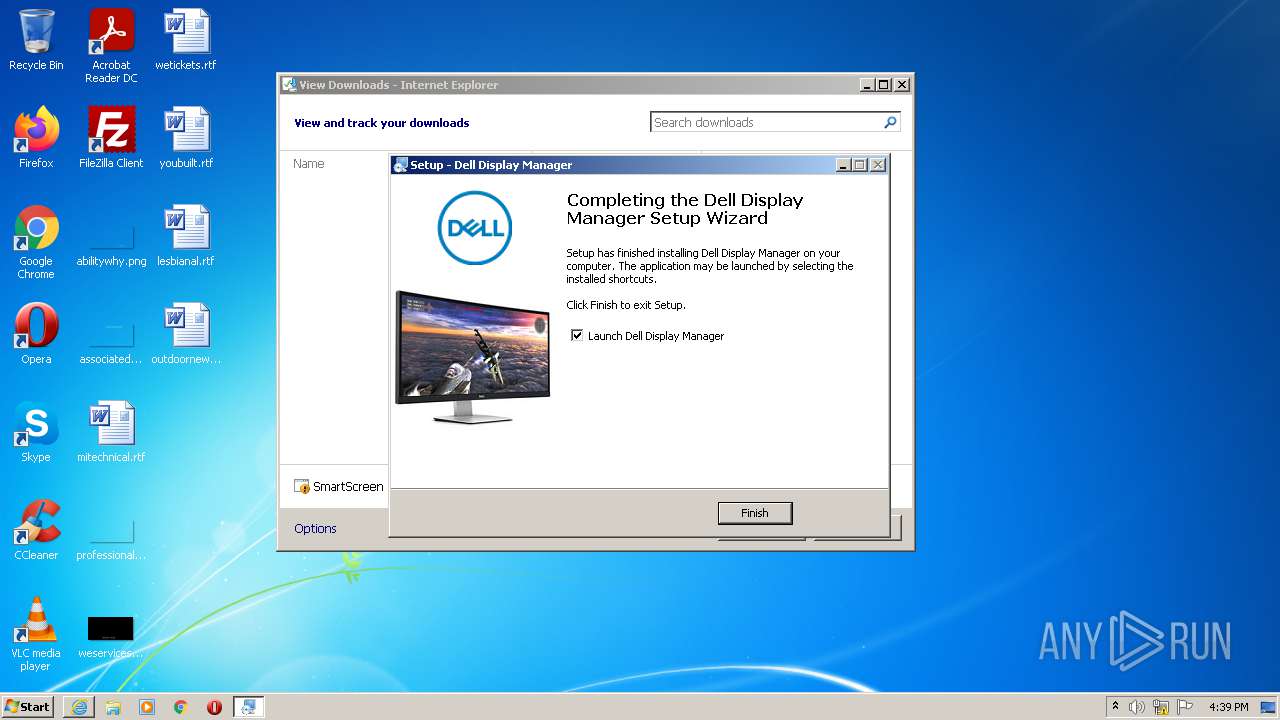Select outdoornew... document icon

(x=186, y=334)
